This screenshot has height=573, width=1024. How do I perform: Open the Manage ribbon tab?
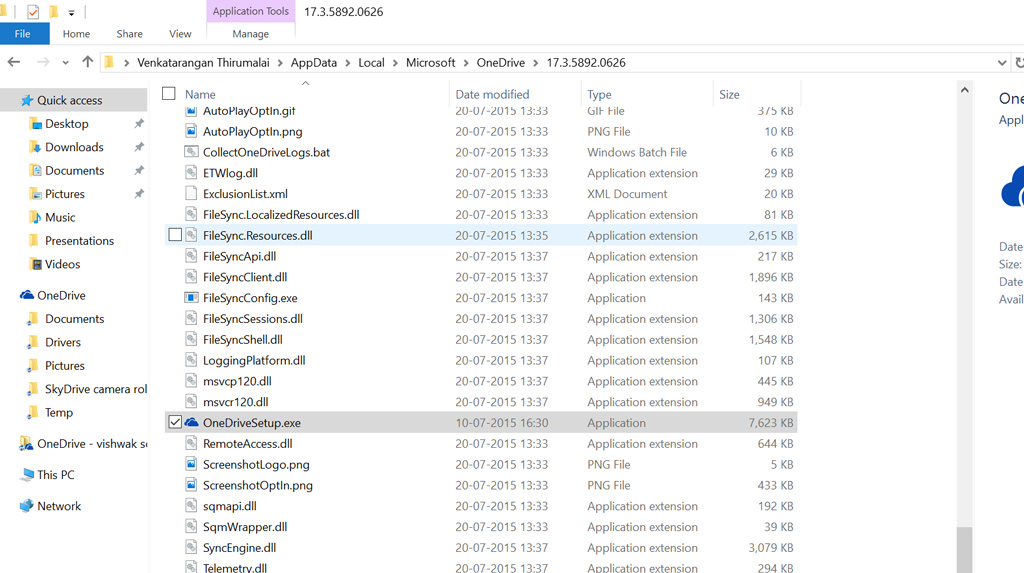pyautogui.click(x=251, y=34)
